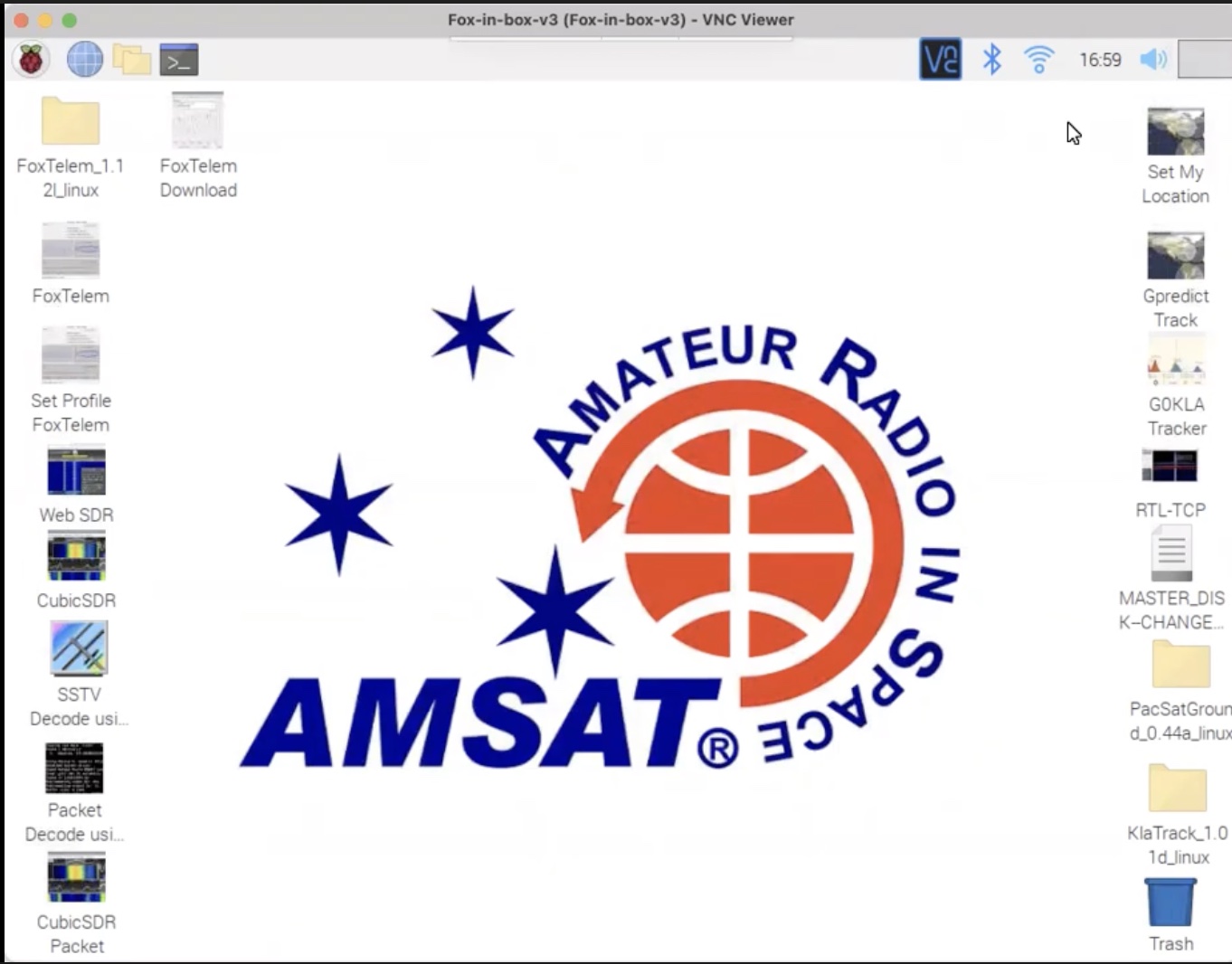This screenshot has width=1232, height=964.
Task: Select the RTL-TCP desktop icon
Action: pos(1170,466)
